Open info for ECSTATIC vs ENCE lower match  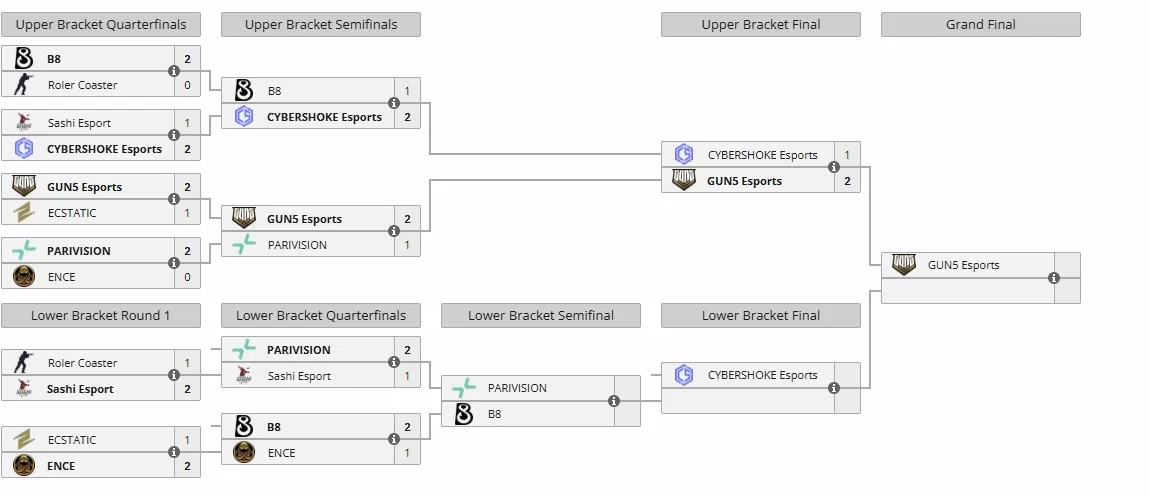click(x=174, y=452)
